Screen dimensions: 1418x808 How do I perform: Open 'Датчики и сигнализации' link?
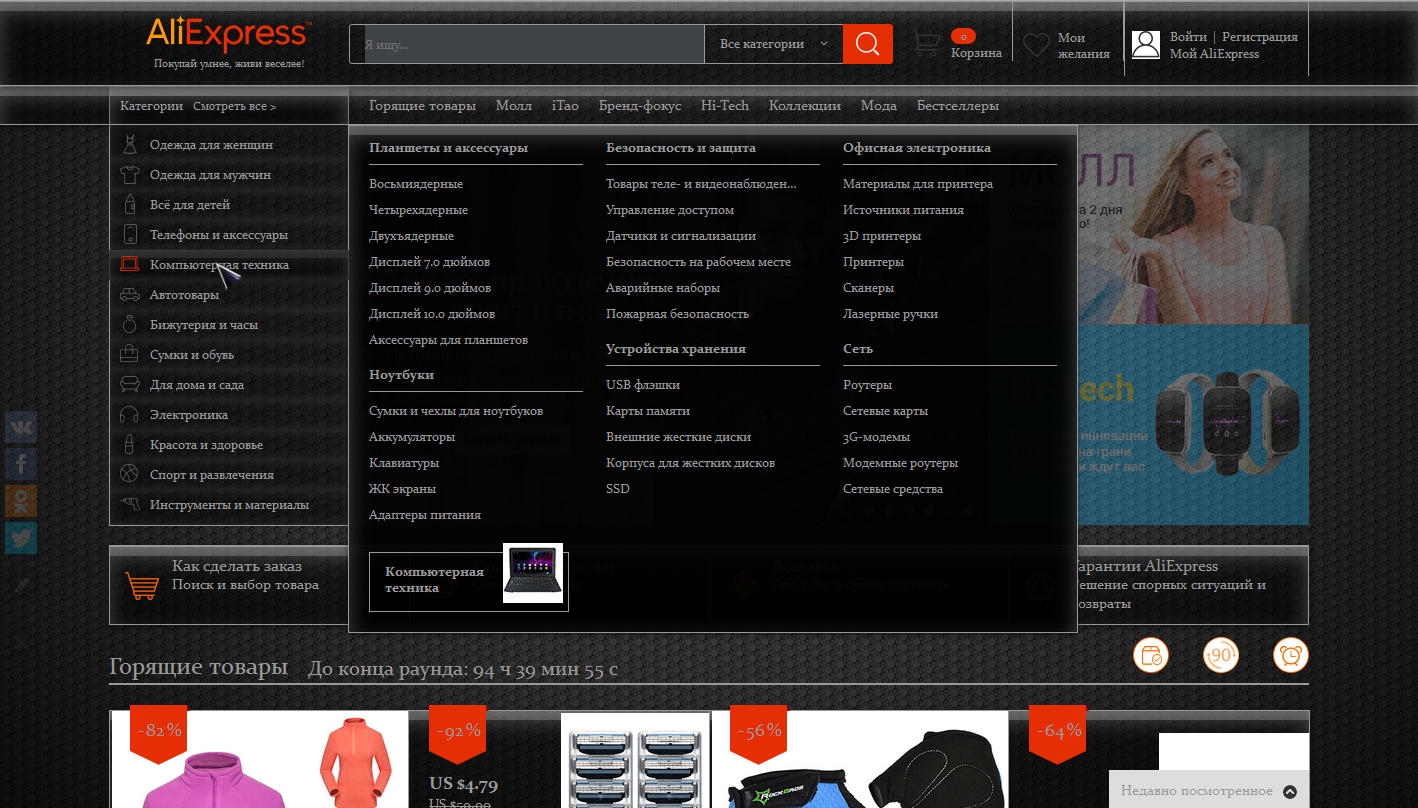(x=681, y=236)
